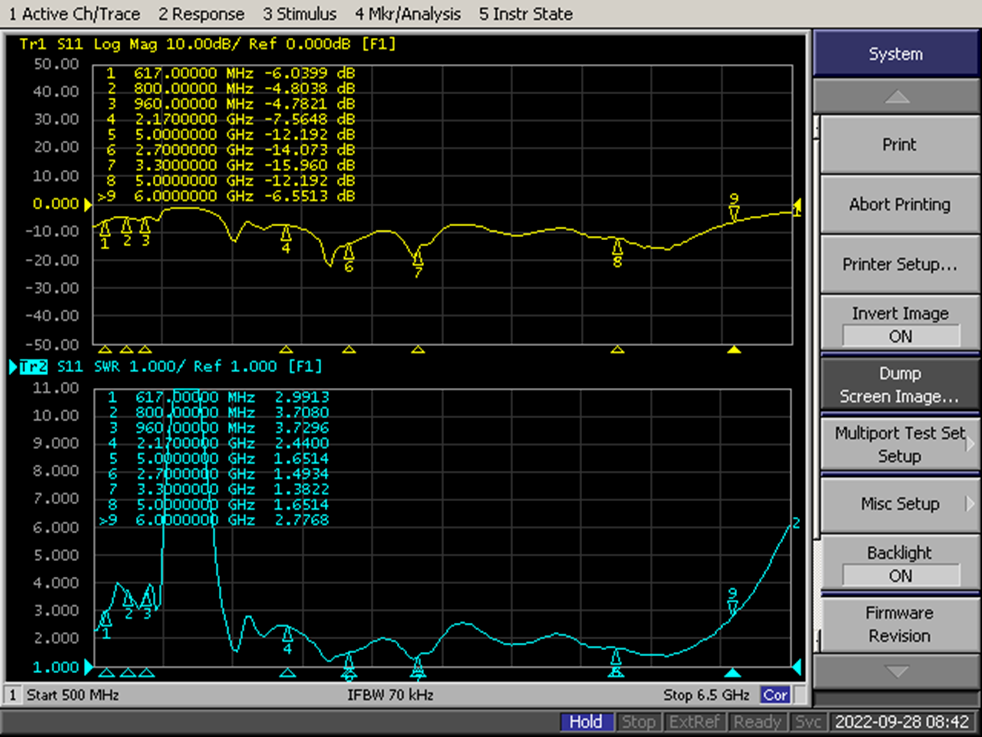Image resolution: width=982 pixels, height=737 pixels.
Task: Expand the Multiport Test Set Setup submenu
Action: [x=899, y=444]
